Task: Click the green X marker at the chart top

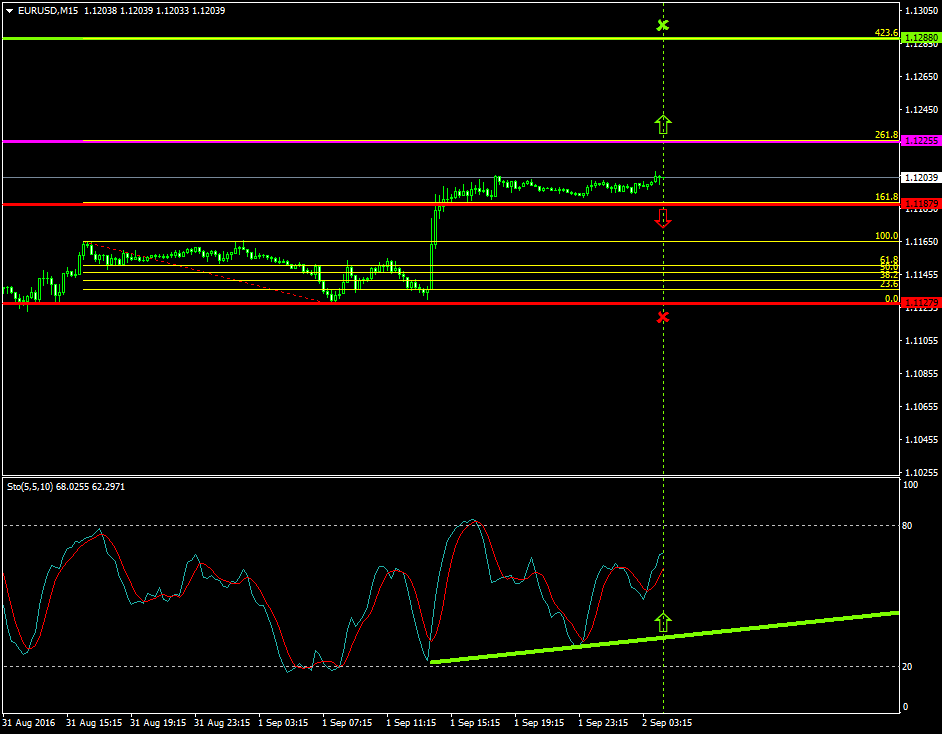Action: click(663, 27)
